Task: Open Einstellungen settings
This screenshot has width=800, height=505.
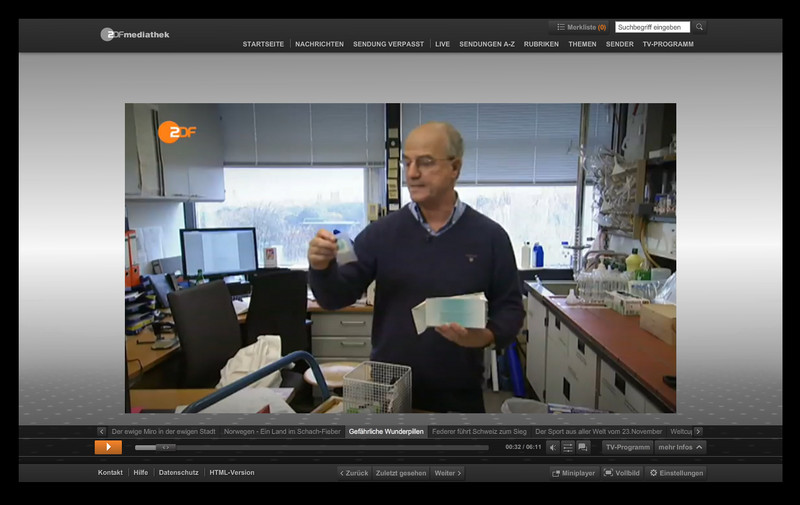Action: pos(676,473)
